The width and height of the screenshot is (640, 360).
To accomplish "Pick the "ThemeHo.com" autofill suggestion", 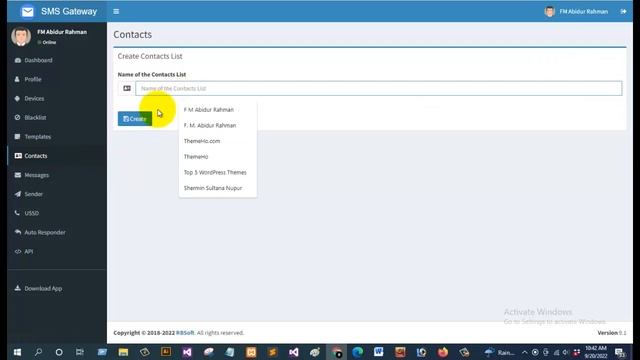I will click(x=218, y=141).
